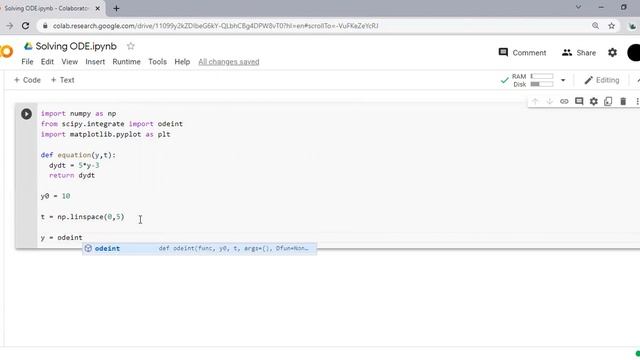The image size is (640, 360).
Task: Add a comment to the cell
Action: [x=579, y=101]
